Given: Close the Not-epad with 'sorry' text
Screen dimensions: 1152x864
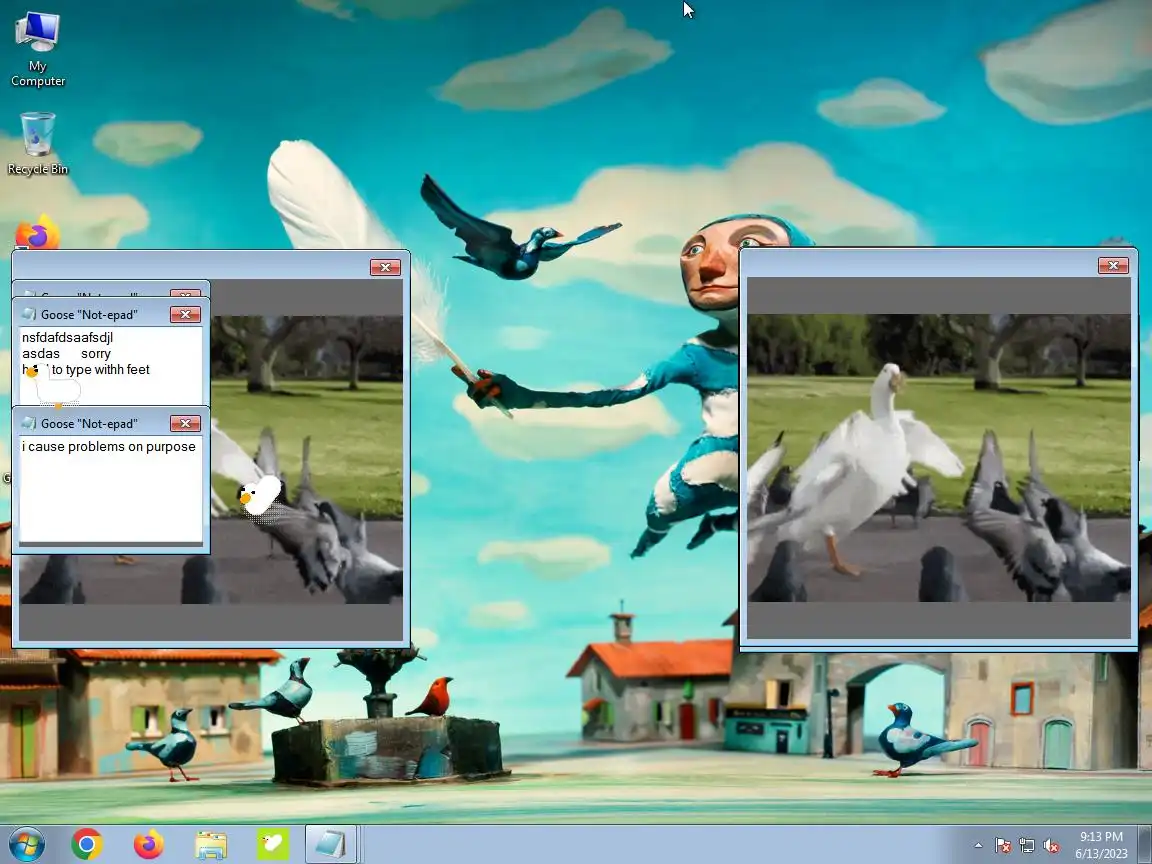Looking at the screenshot, I should pyautogui.click(x=185, y=314).
